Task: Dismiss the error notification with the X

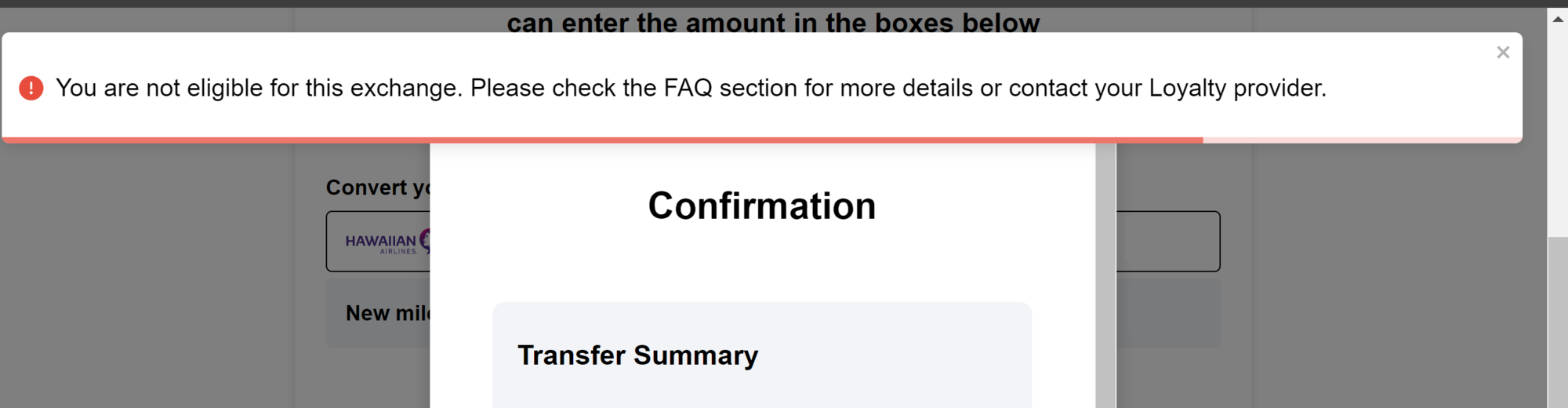Action: click(1502, 53)
